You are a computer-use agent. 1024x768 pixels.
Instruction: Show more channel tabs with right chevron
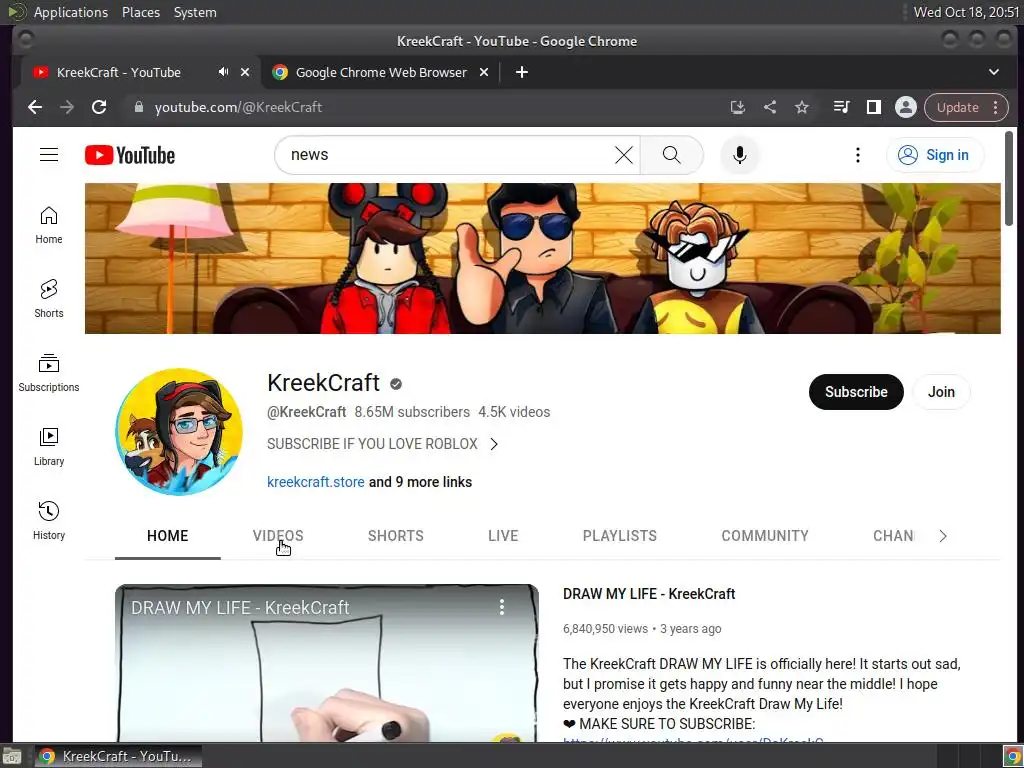coord(943,536)
